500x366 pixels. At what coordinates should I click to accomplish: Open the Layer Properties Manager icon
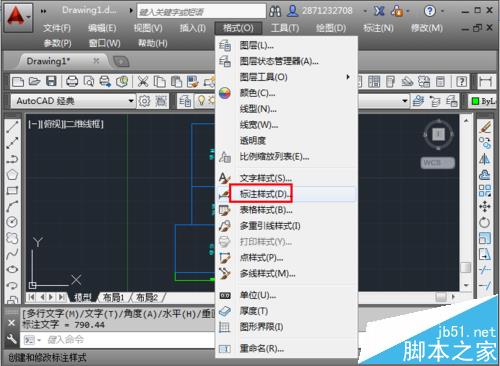coord(185,101)
